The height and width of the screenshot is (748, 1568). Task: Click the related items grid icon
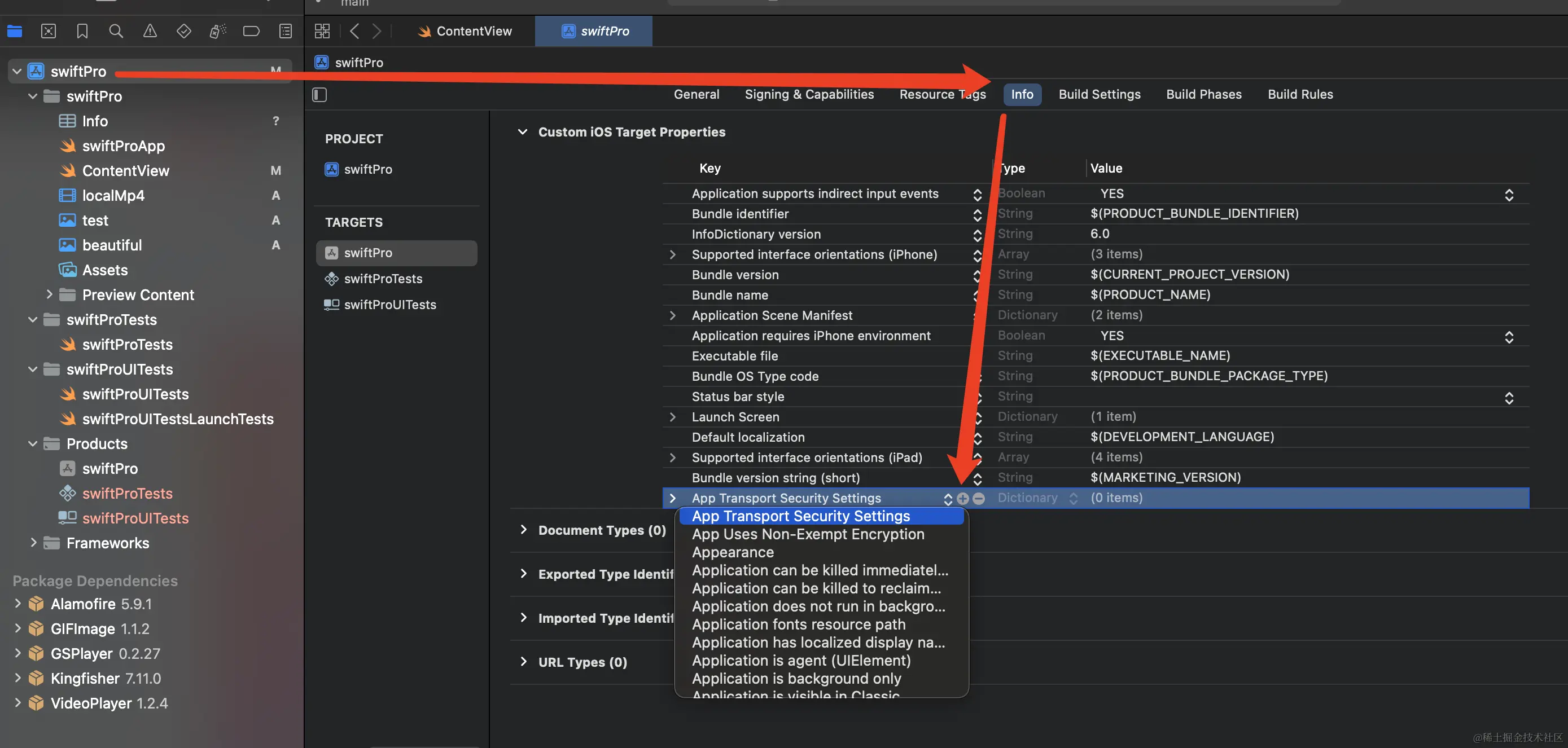pyautogui.click(x=322, y=31)
